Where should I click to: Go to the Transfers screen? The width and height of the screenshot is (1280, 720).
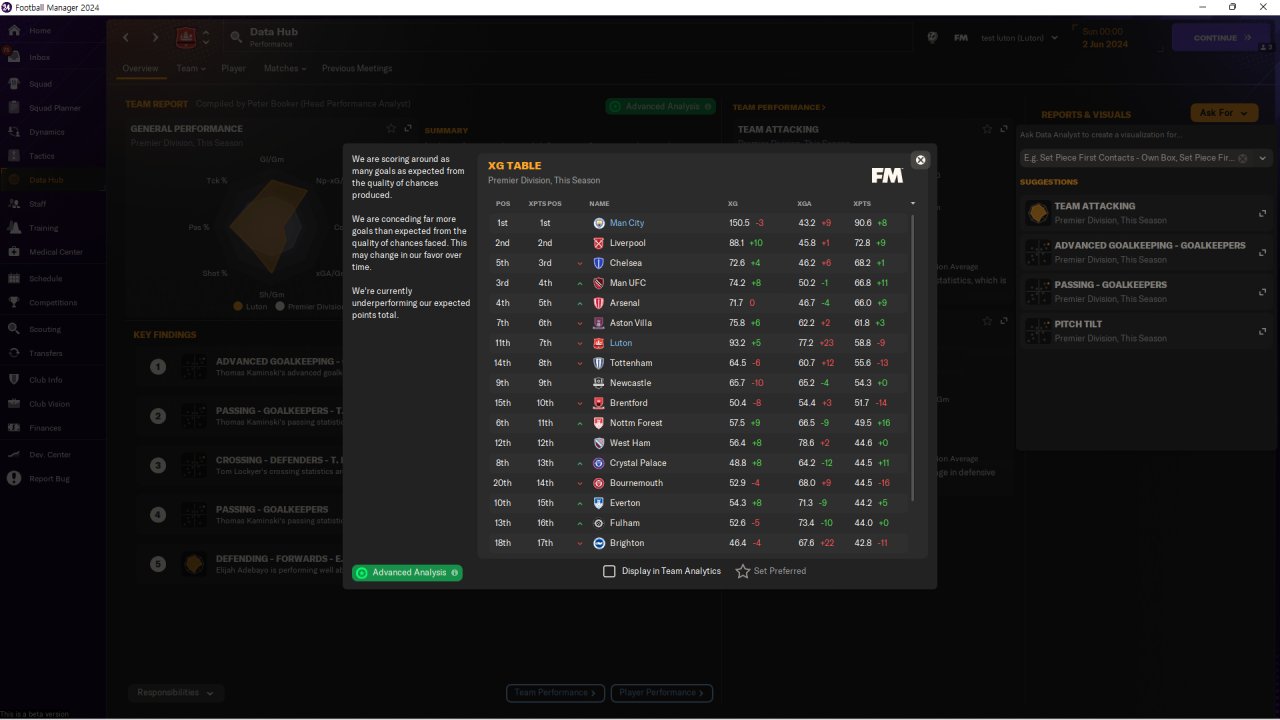tap(46, 353)
